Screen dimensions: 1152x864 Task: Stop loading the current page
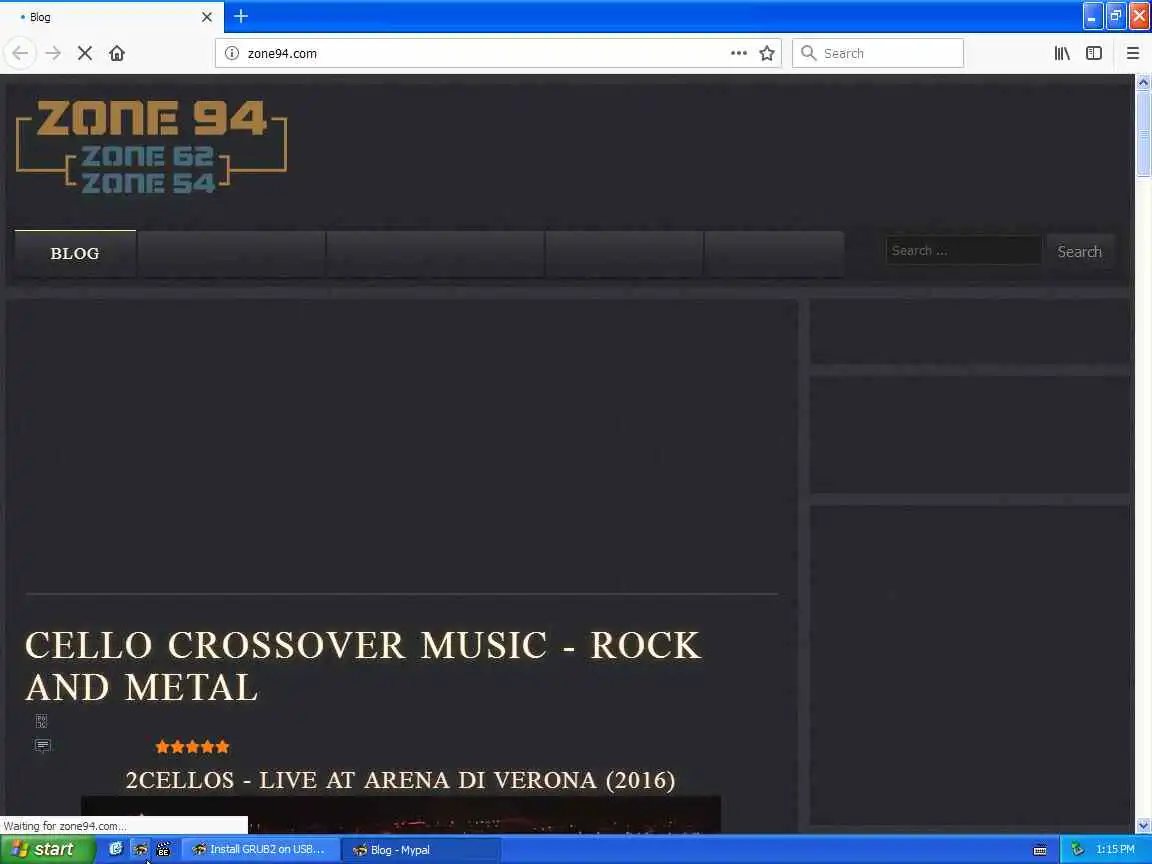(85, 53)
